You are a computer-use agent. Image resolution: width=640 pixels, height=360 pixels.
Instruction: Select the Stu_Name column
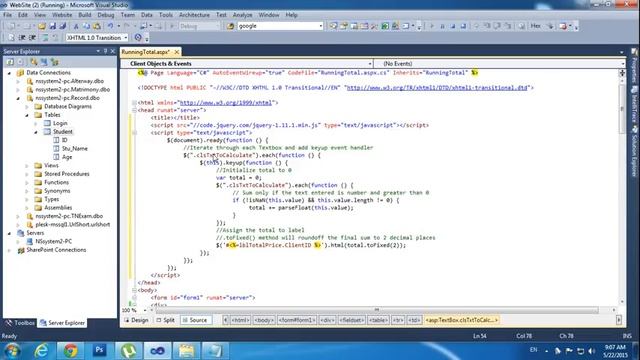pos(75,149)
